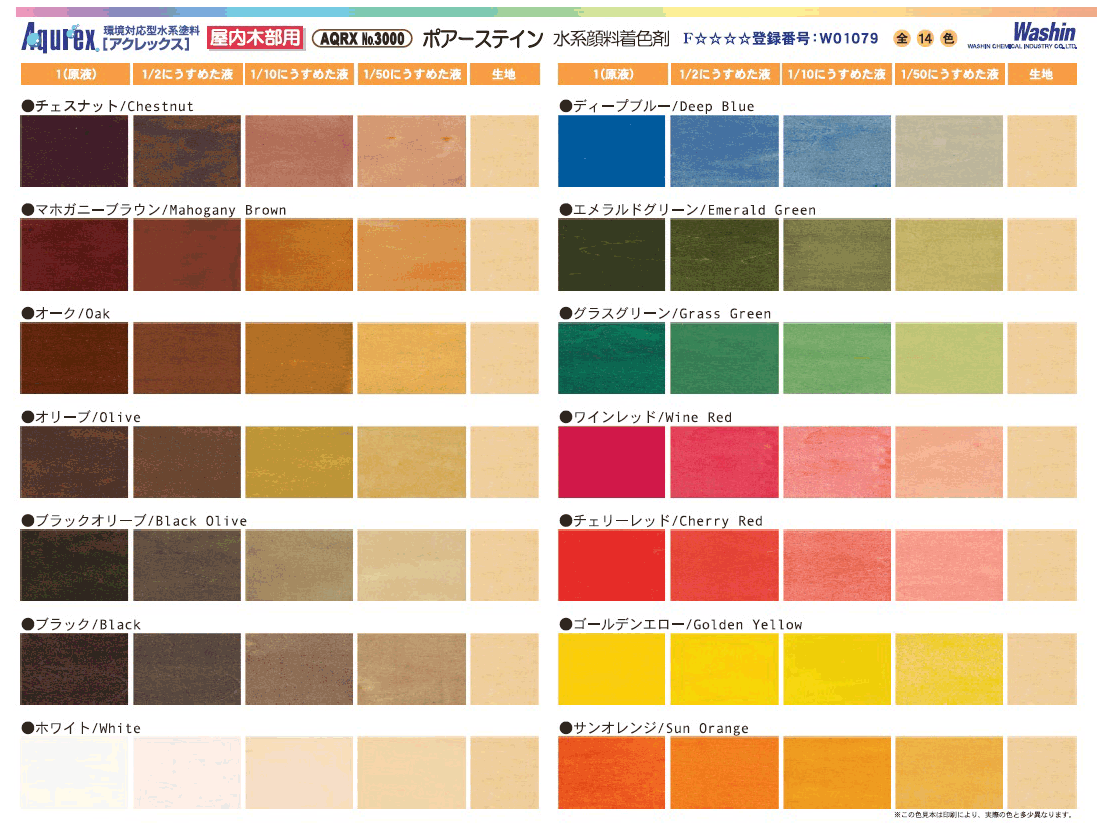The image size is (1097, 825).
Task: Select the Grass Green 1/2 dilution swatch
Action: [x=724, y=357]
